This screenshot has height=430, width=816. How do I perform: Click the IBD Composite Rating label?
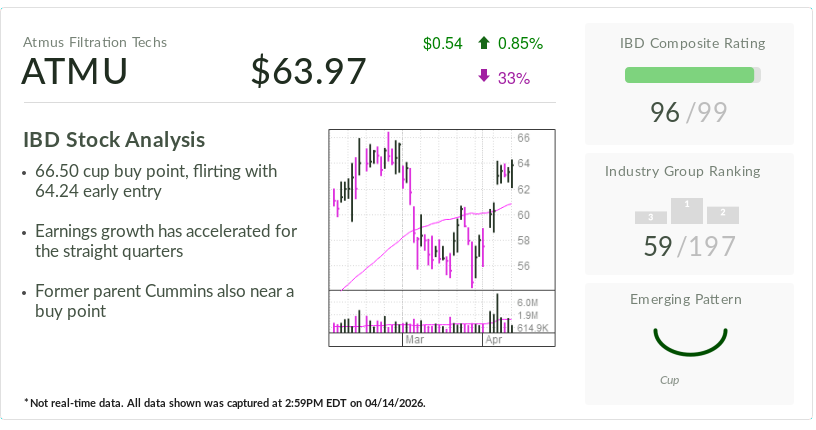[x=692, y=43]
